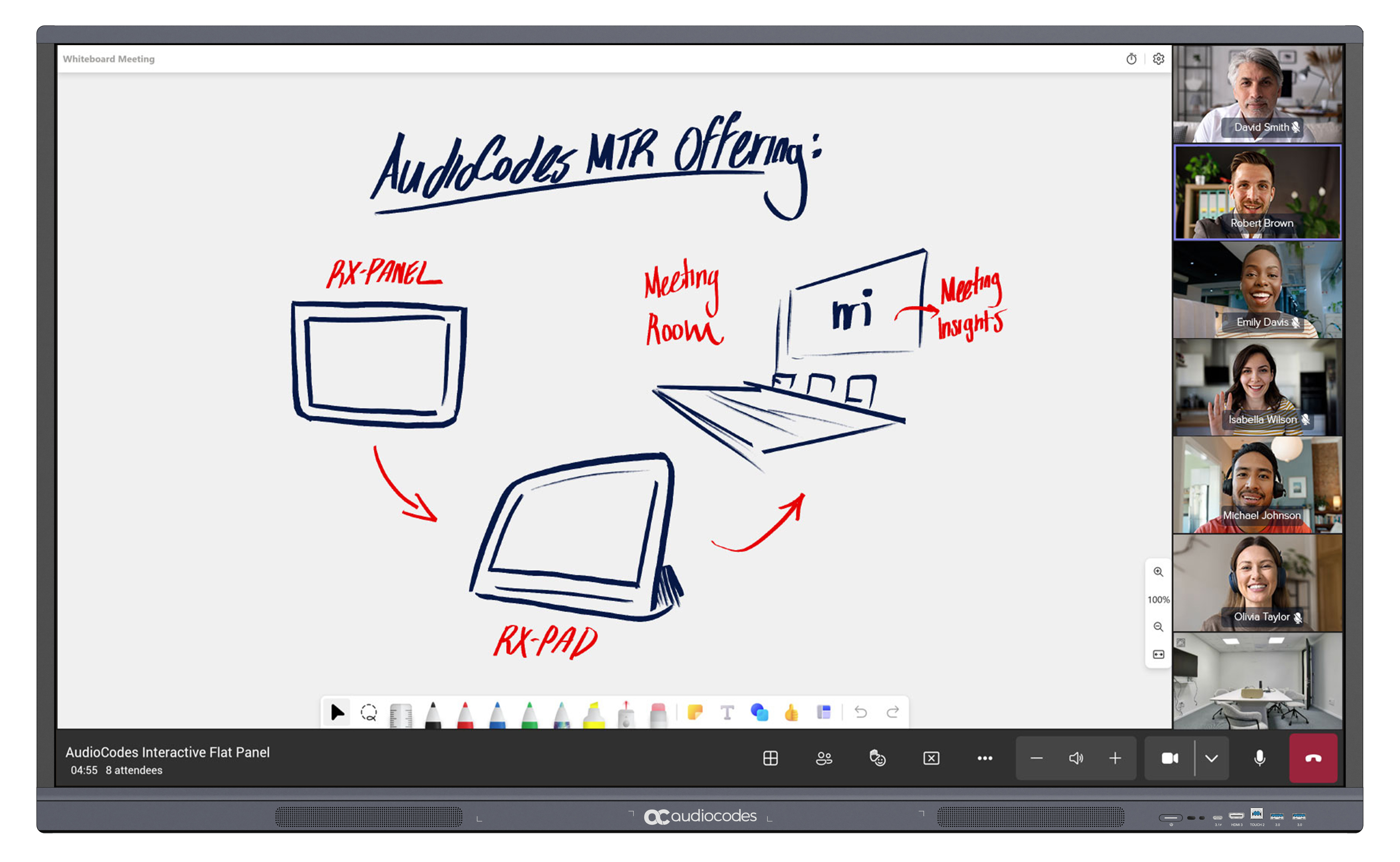This screenshot has width=1400, height=862.
Task: Add a sticky note
Action: click(x=695, y=712)
